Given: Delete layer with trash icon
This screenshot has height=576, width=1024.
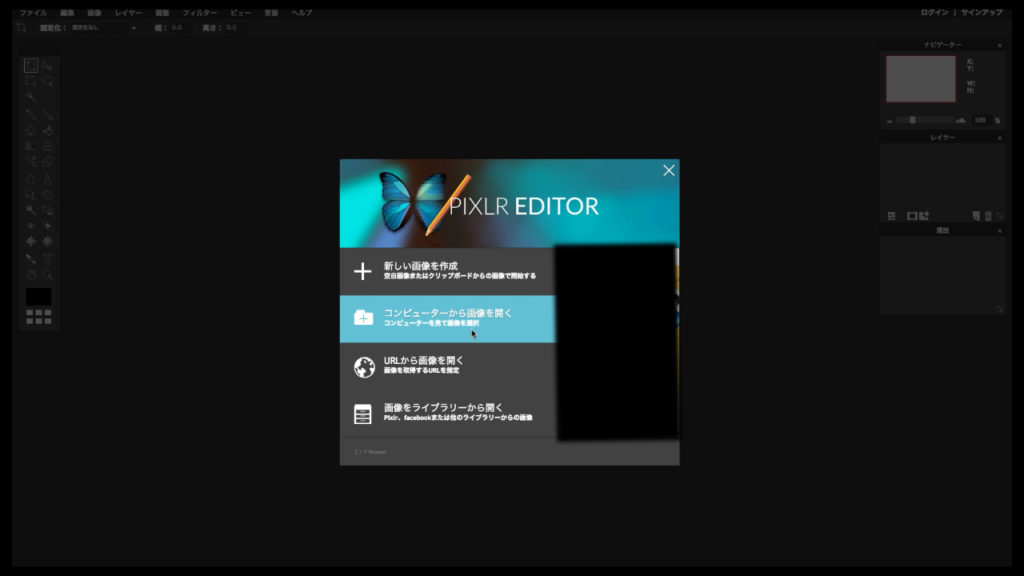Looking at the screenshot, I should click(x=988, y=216).
